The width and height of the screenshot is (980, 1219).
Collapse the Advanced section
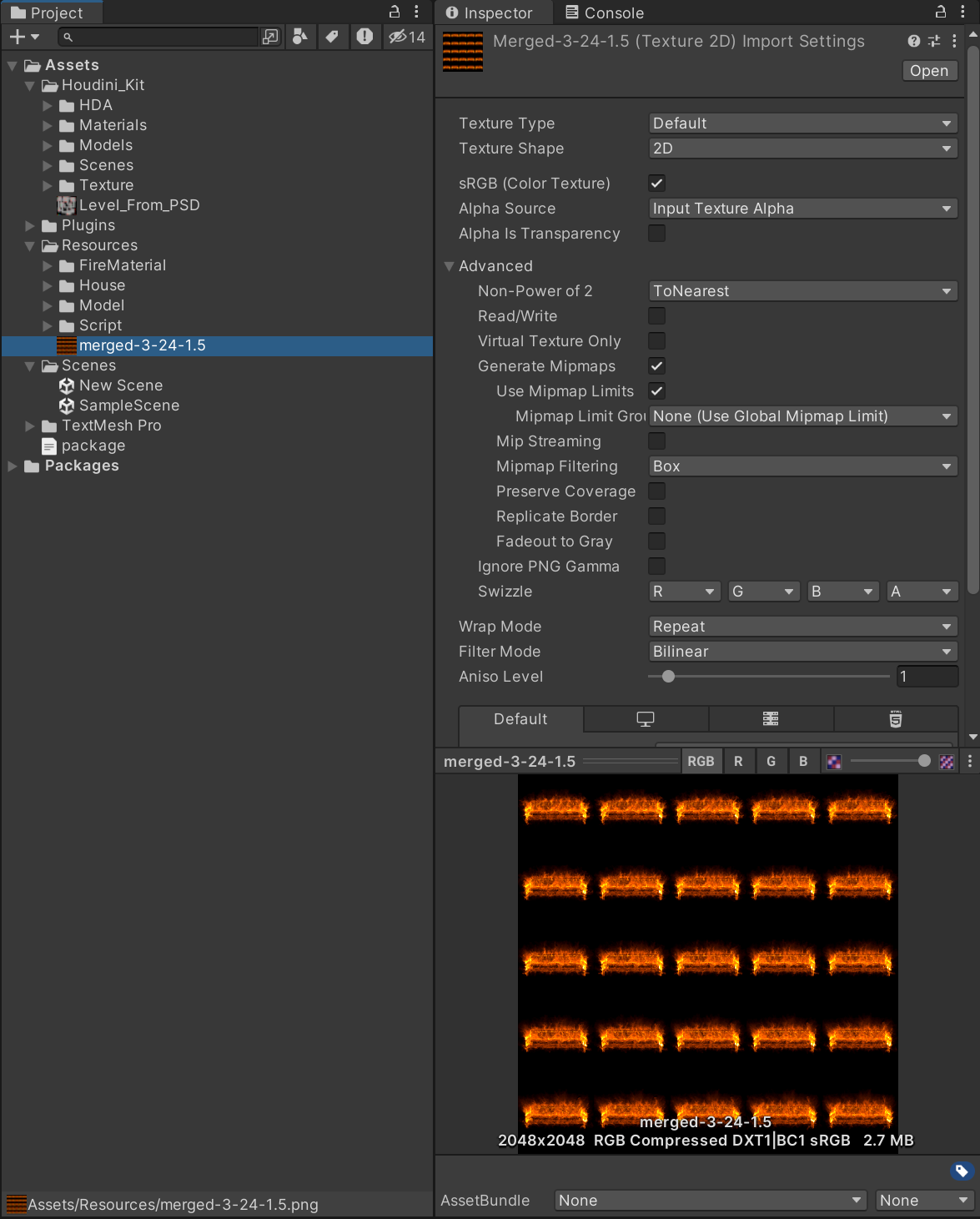[x=450, y=266]
